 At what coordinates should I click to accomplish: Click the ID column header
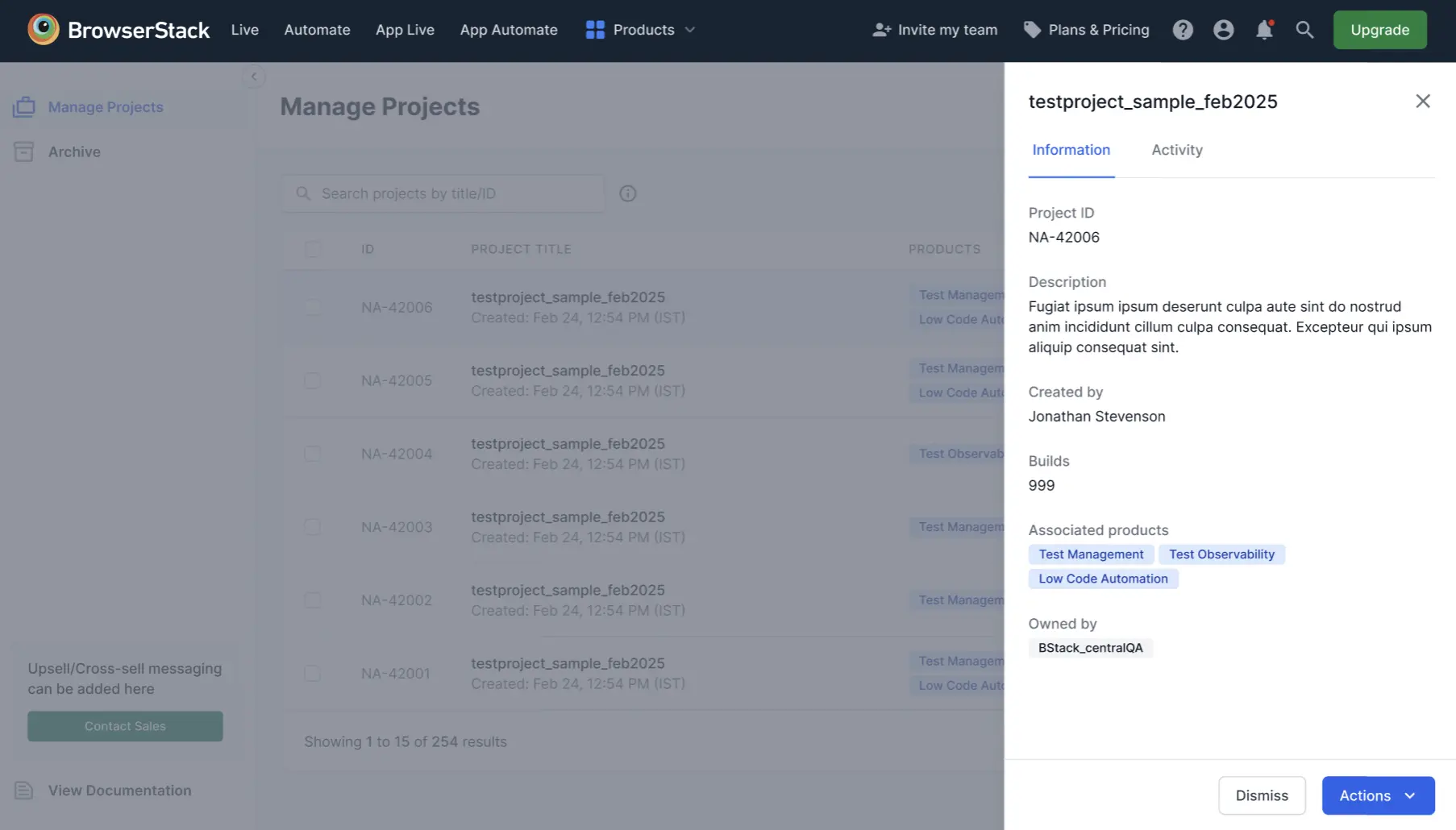pyautogui.click(x=368, y=249)
